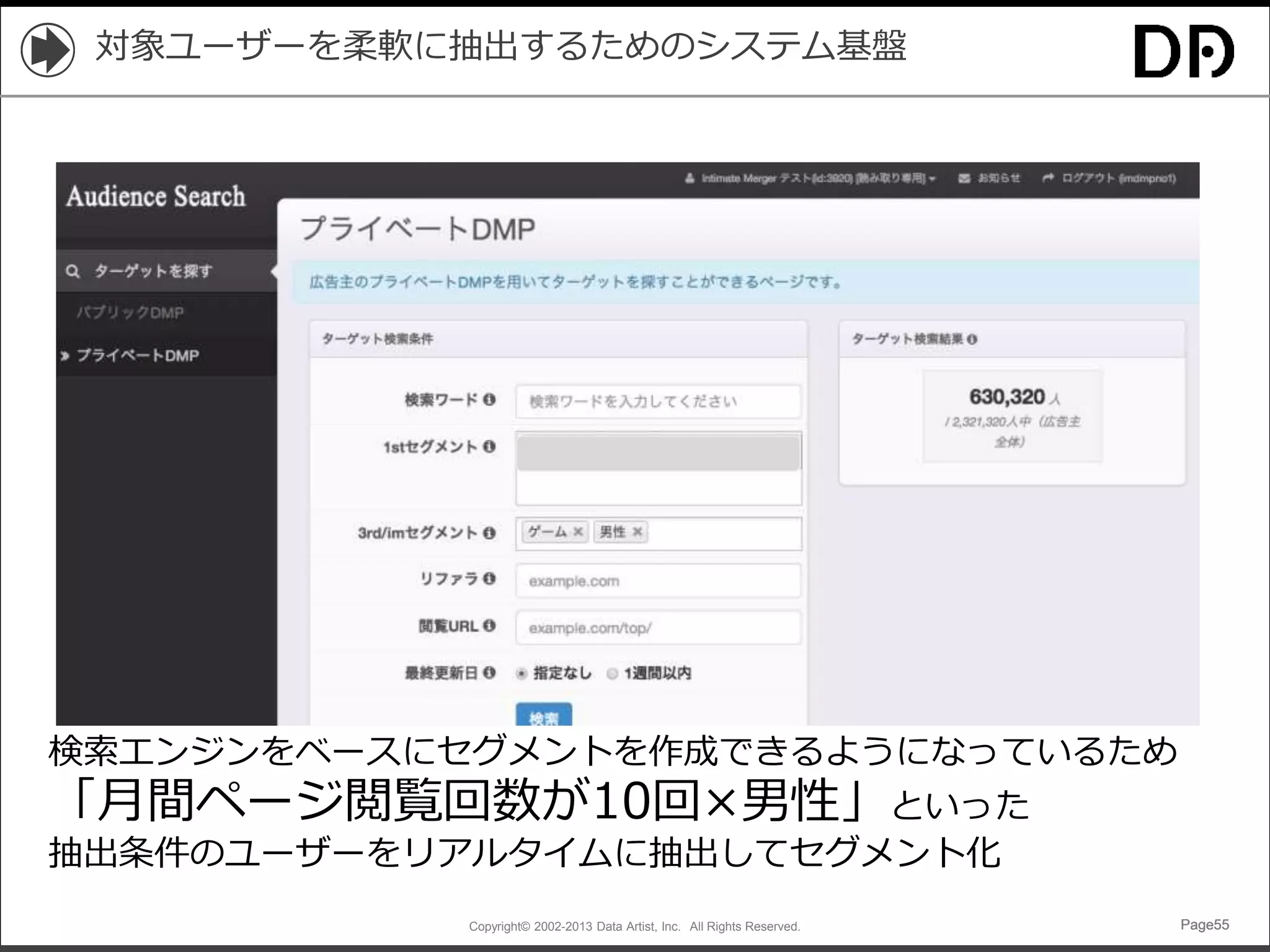Select the 1週間以内 radio option
The height and width of the screenshot is (952, 1270).
point(613,674)
